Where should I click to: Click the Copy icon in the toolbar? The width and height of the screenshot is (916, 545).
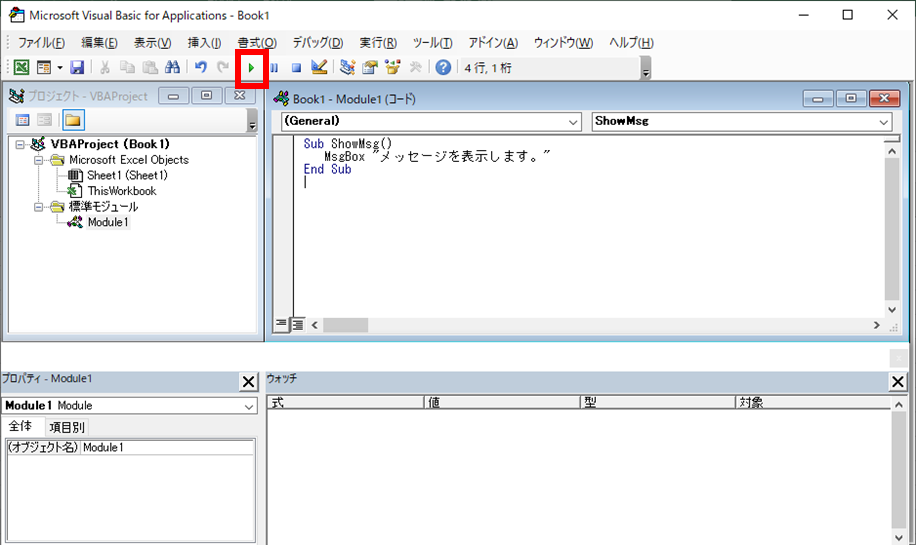127,68
